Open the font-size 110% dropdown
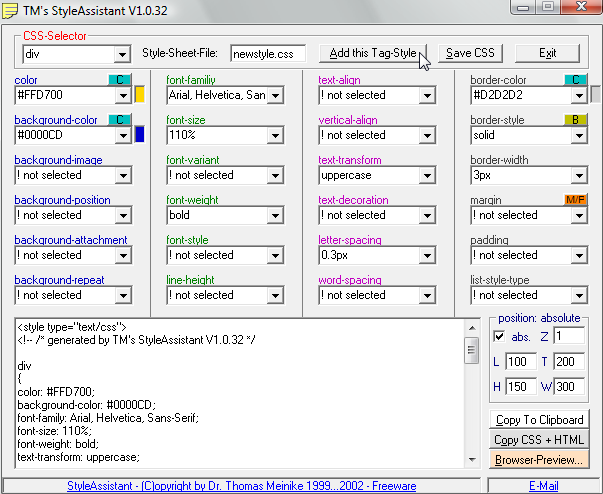 tap(275, 135)
